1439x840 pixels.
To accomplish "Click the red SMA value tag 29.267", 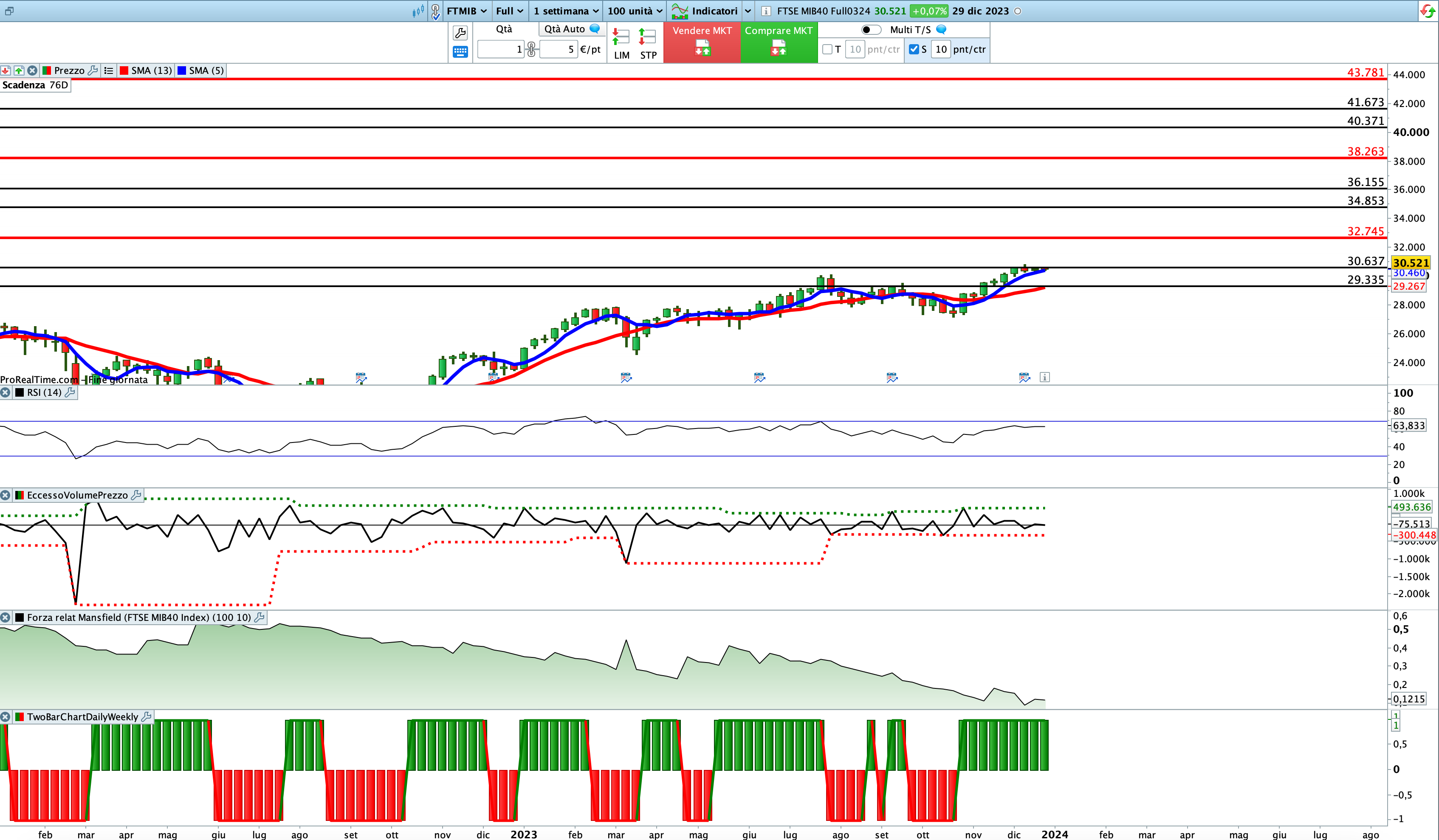I will [x=1409, y=287].
